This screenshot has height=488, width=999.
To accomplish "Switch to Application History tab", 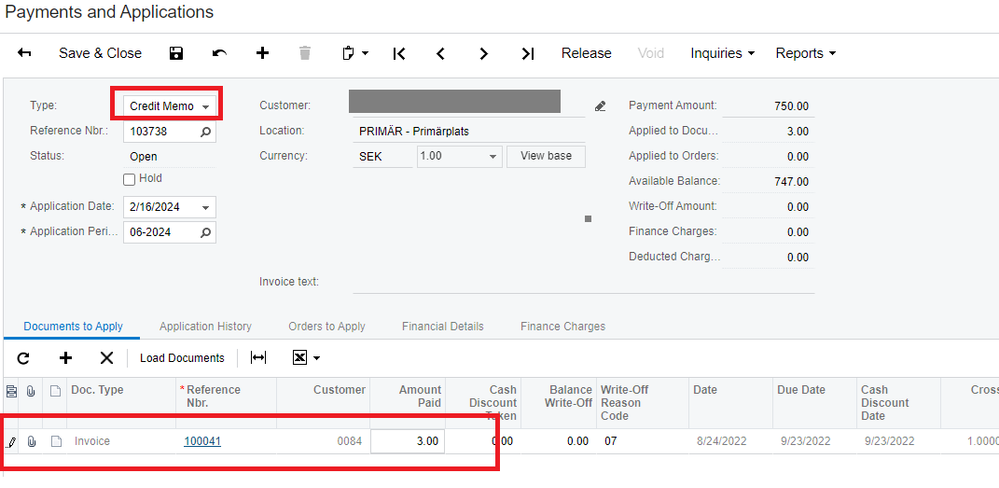I will (205, 326).
